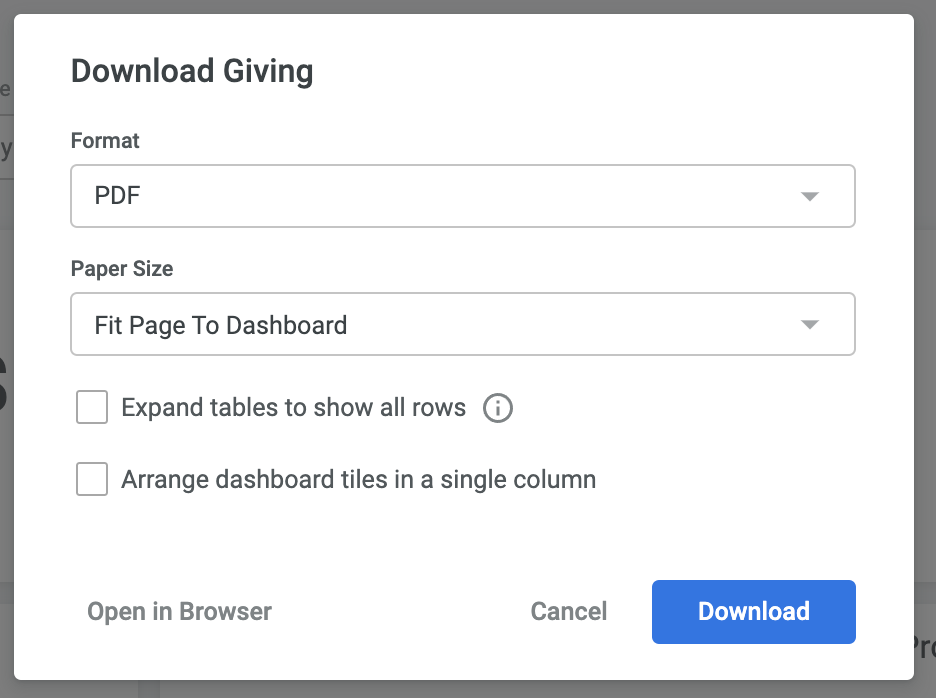Click the Paper Size field label
The height and width of the screenshot is (698, 936).
pos(122,269)
